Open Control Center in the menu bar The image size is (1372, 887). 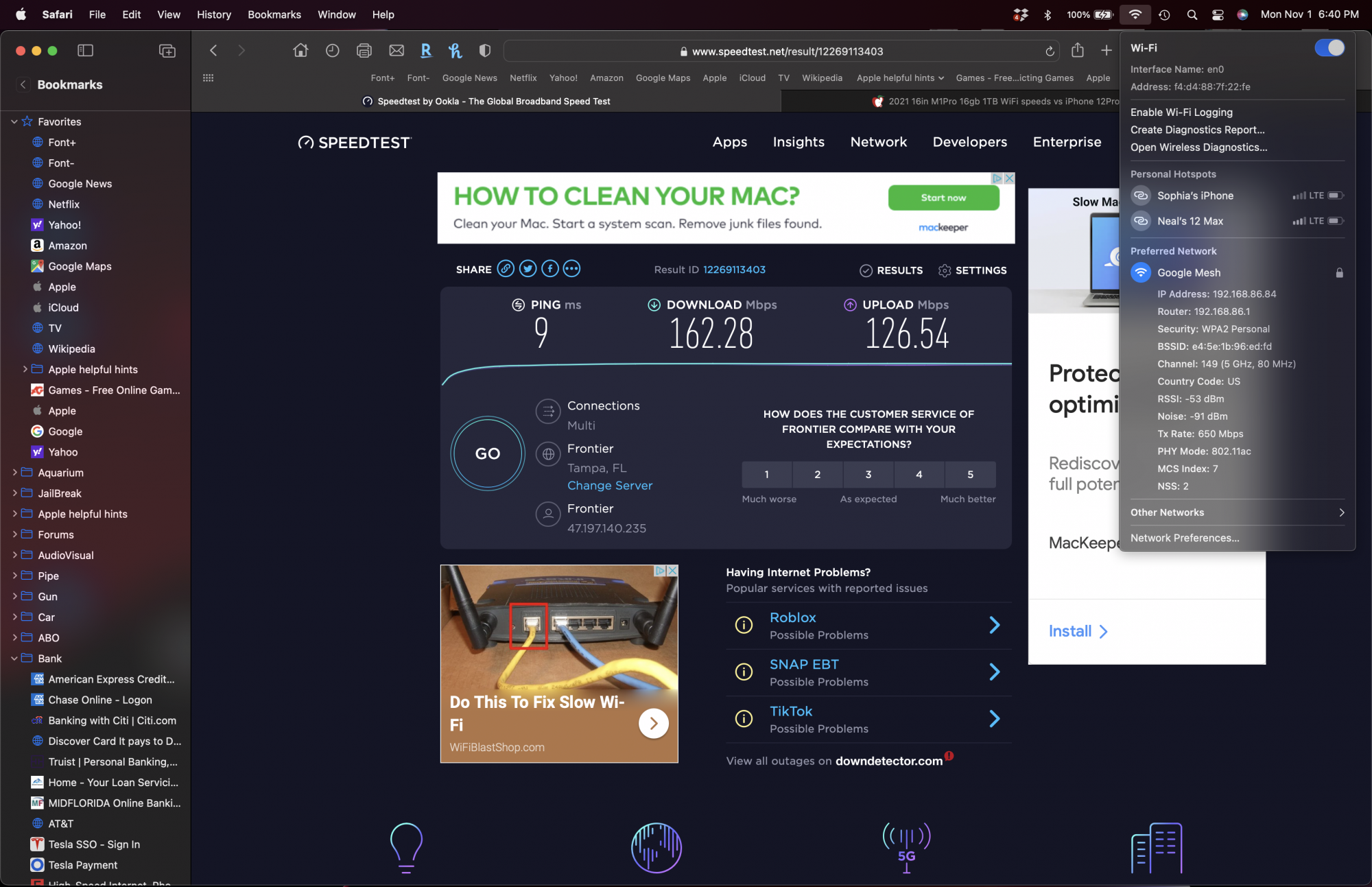tap(1218, 14)
